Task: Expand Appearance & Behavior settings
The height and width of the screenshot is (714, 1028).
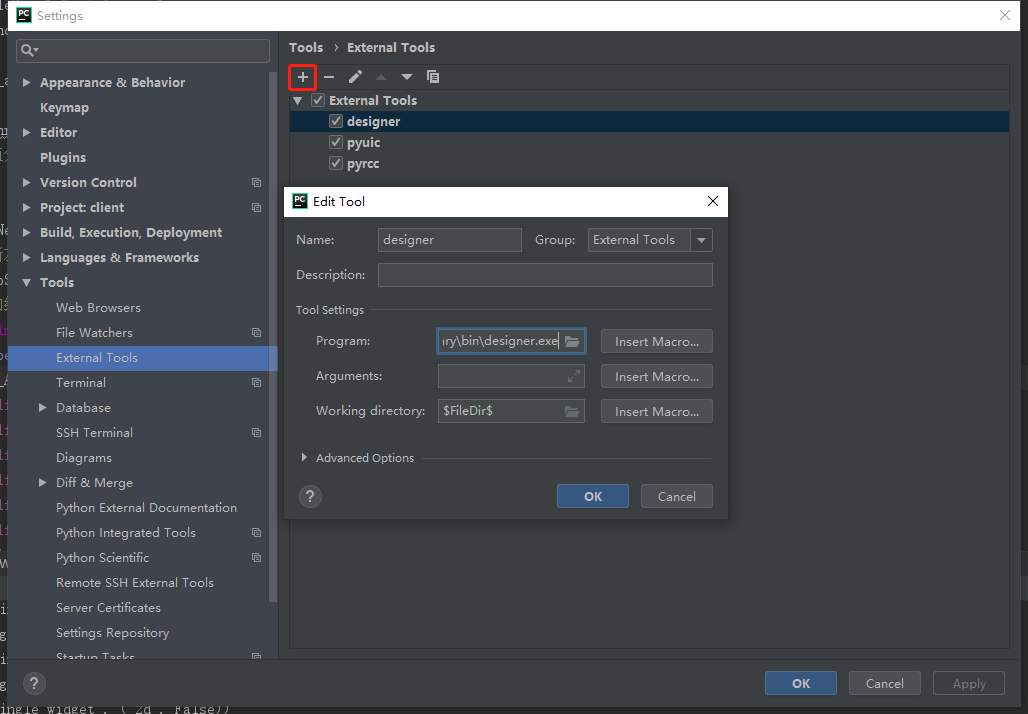Action: (x=26, y=83)
